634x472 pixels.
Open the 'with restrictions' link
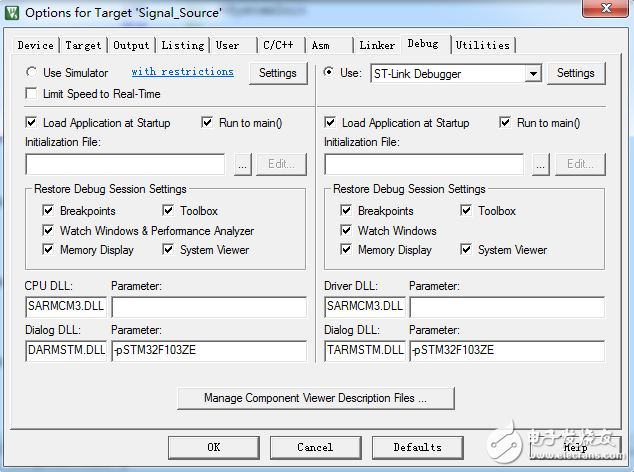182,72
